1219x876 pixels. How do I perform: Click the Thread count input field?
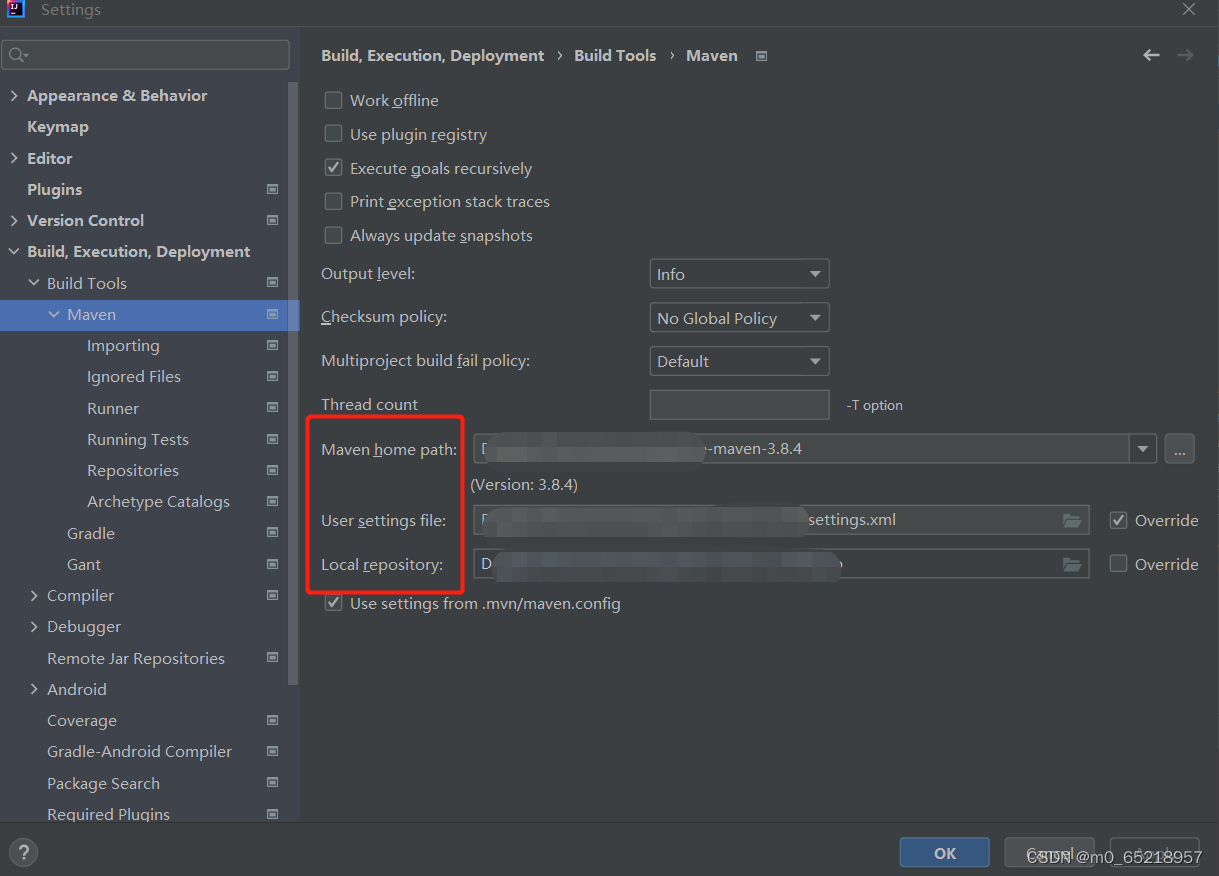coord(739,405)
